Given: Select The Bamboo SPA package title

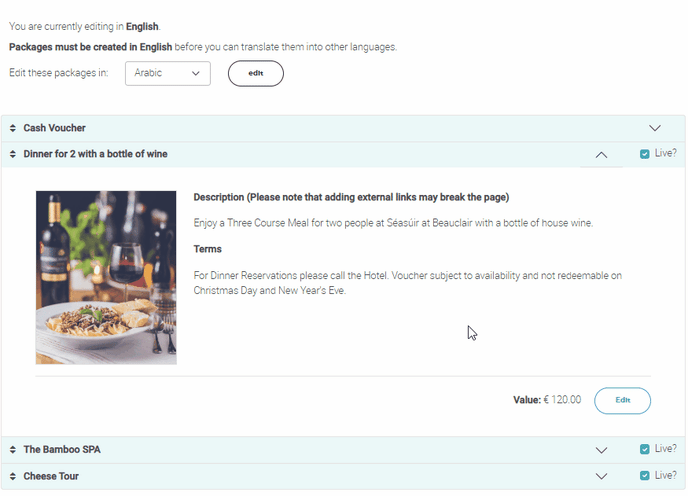Looking at the screenshot, I should pyautogui.click(x=62, y=450).
